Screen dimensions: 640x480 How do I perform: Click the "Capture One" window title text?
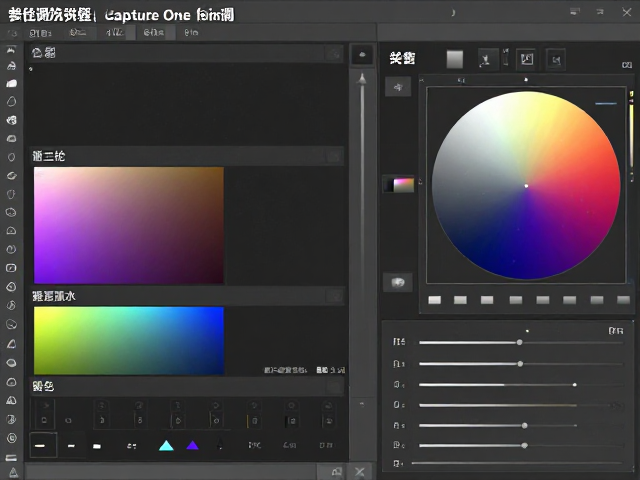tap(147, 15)
